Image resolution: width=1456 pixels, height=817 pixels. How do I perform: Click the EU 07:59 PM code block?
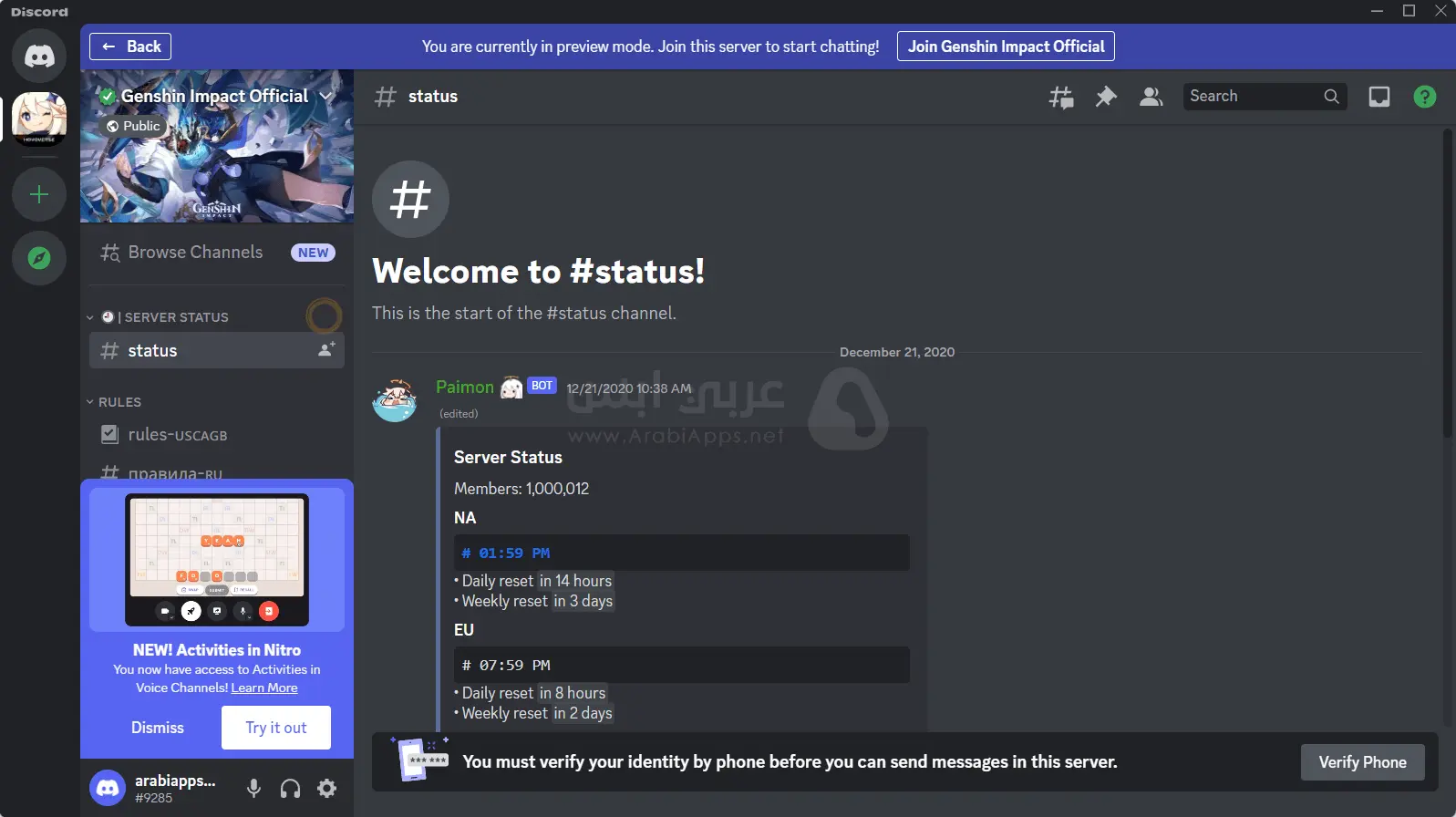[682, 665]
